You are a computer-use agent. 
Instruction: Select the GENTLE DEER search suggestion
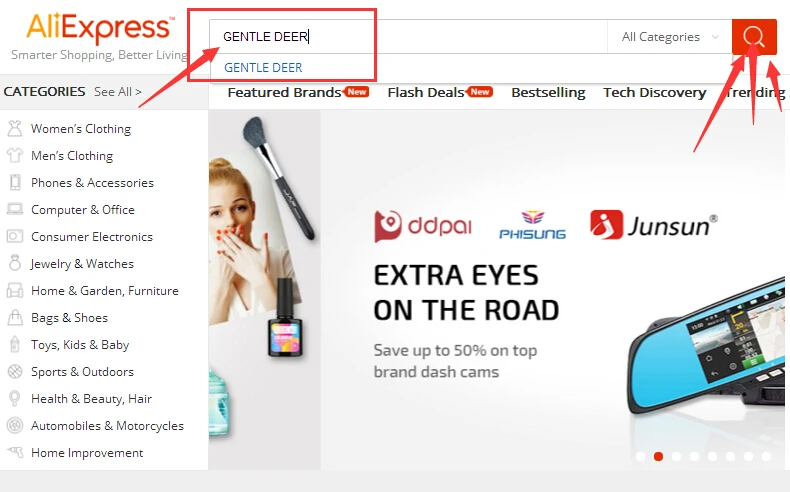tap(263, 68)
